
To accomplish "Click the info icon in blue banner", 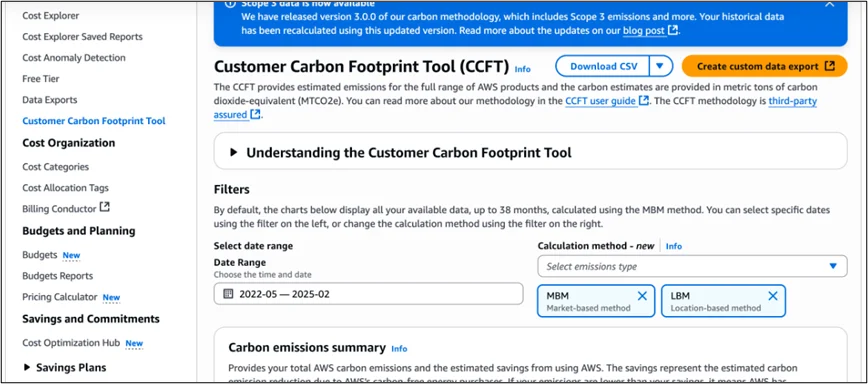I will (x=230, y=4).
